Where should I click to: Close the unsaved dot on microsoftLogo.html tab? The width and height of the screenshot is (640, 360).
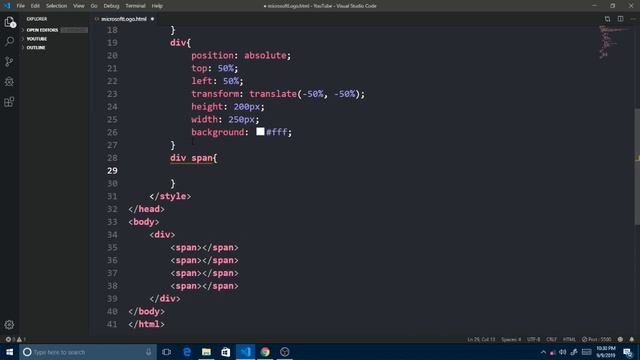[153, 19]
